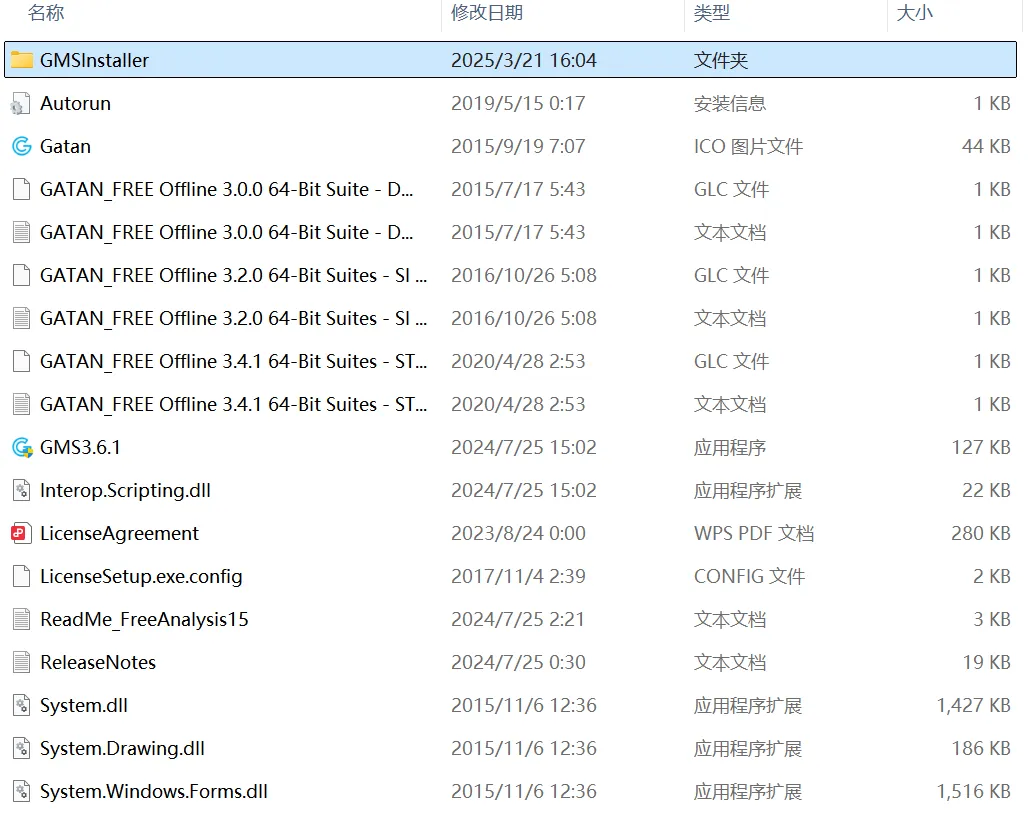The width and height of the screenshot is (1033, 824).
Task: Select the System.Windows.Forms.dll file name
Action: (x=154, y=791)
